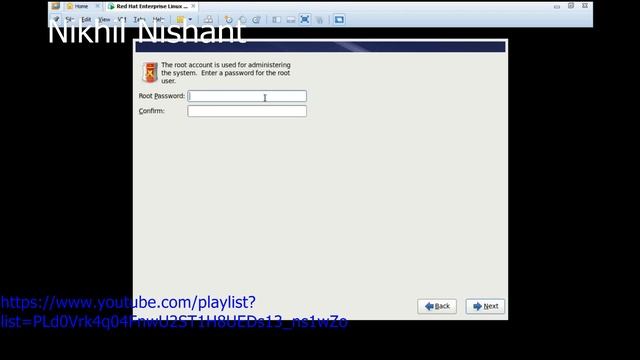
Task: Open the Help menu
Action: (158, 20)
